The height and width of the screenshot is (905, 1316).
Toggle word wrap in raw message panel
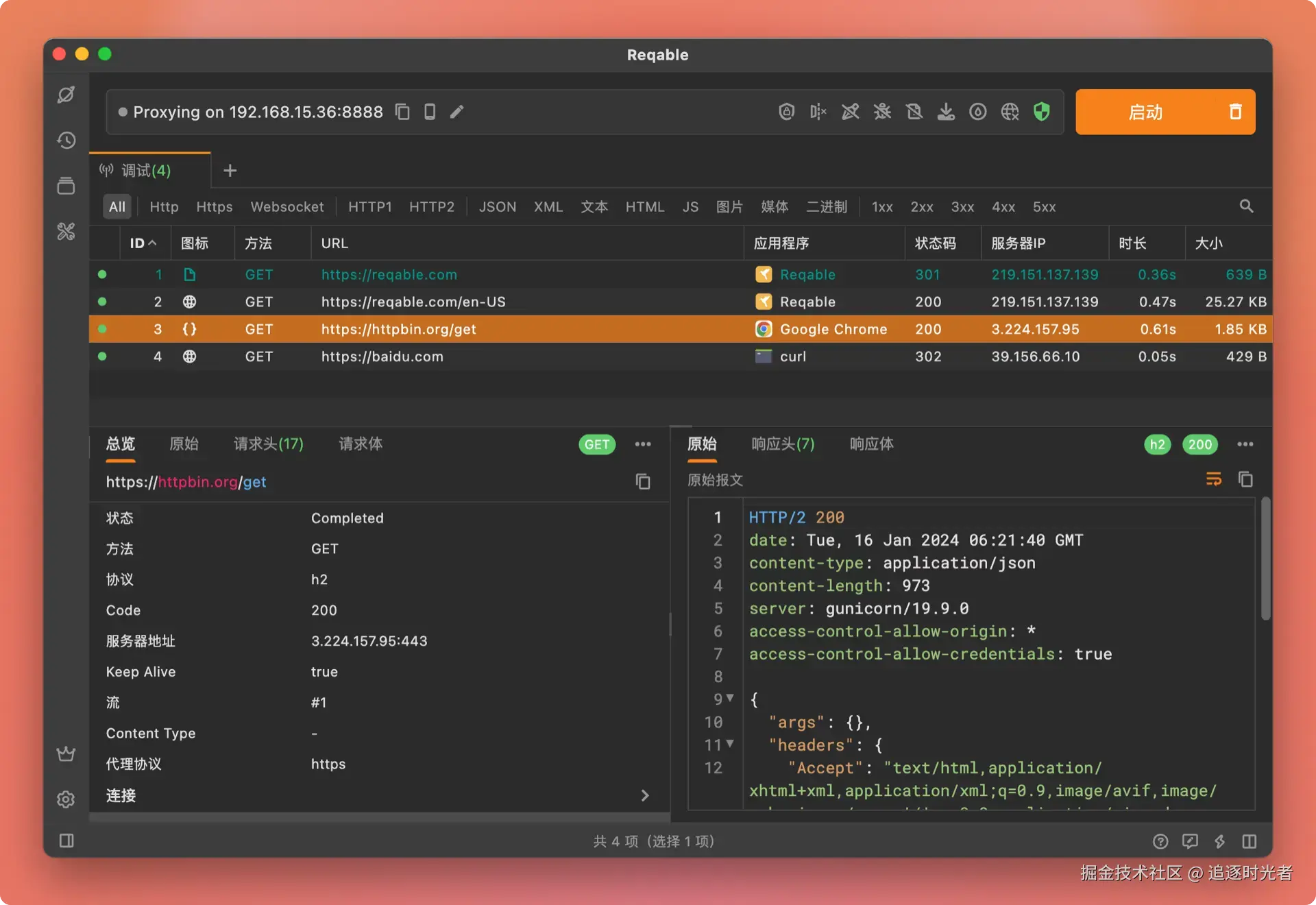[1213, 479]
